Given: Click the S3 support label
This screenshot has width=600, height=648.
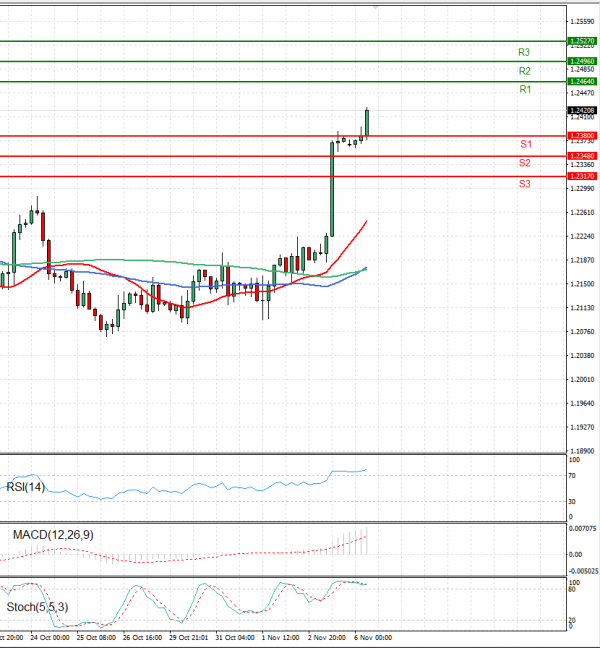Looking at the screenshot, I should (x=524, y=183).
